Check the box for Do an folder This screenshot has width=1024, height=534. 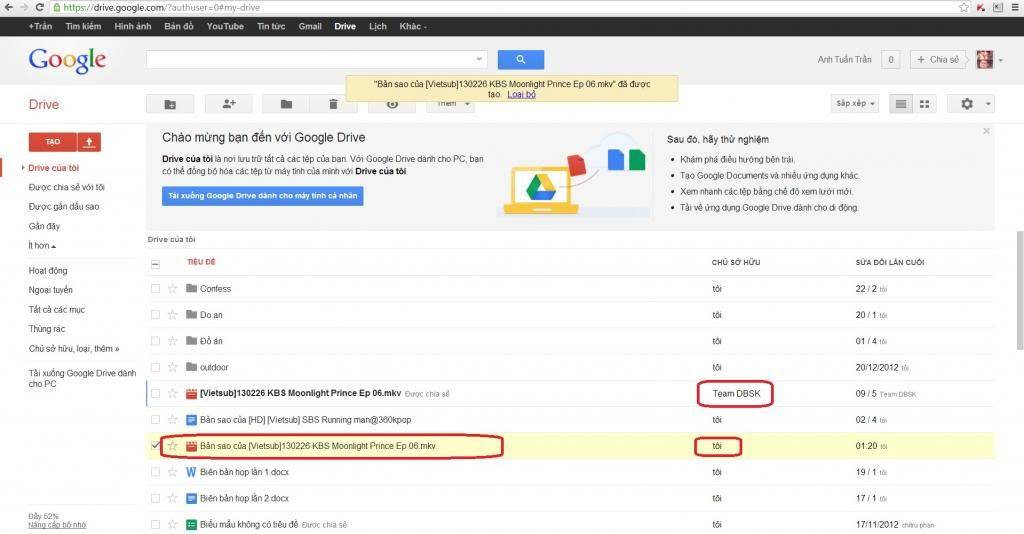155,315
